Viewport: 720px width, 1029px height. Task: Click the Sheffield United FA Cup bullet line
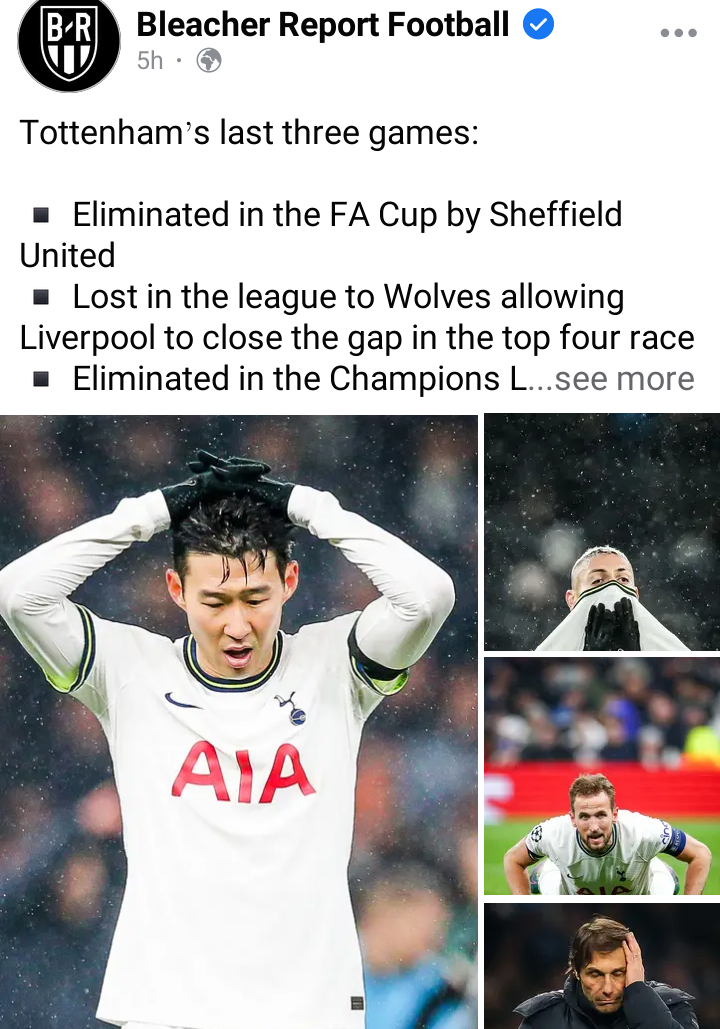(x=321, y=235)
